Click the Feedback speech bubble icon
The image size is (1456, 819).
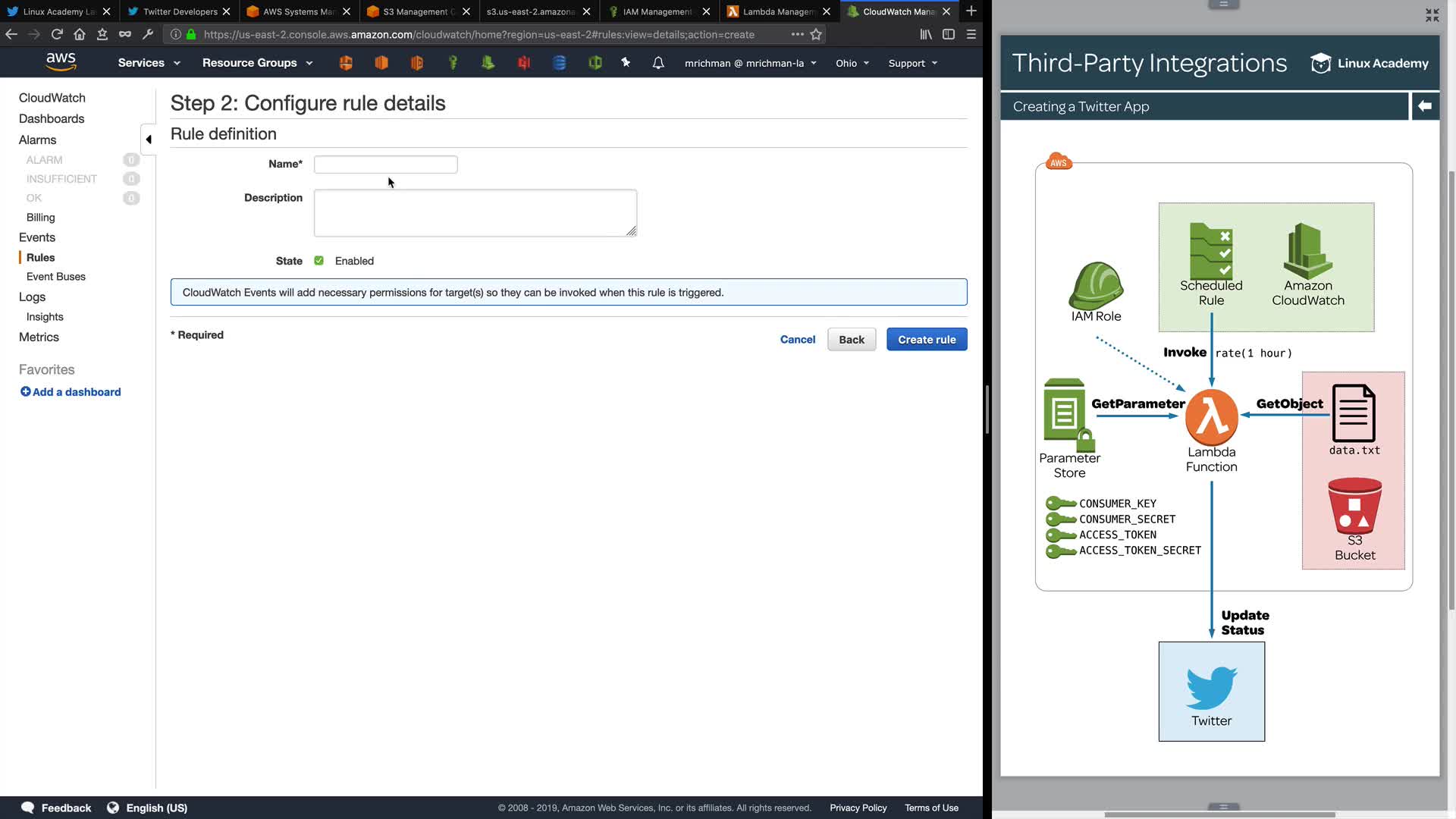(x=28, y=808)
